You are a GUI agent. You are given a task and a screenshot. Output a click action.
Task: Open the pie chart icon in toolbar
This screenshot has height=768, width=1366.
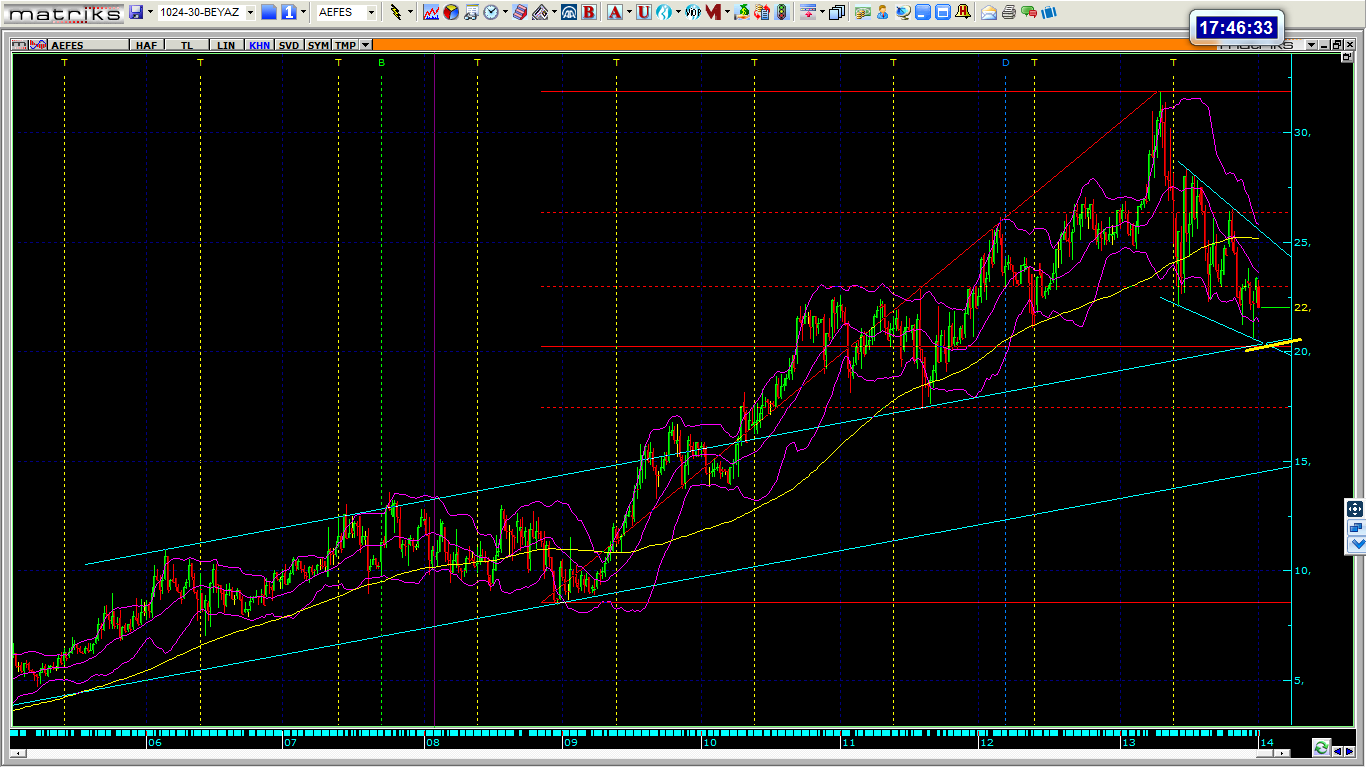451,12
